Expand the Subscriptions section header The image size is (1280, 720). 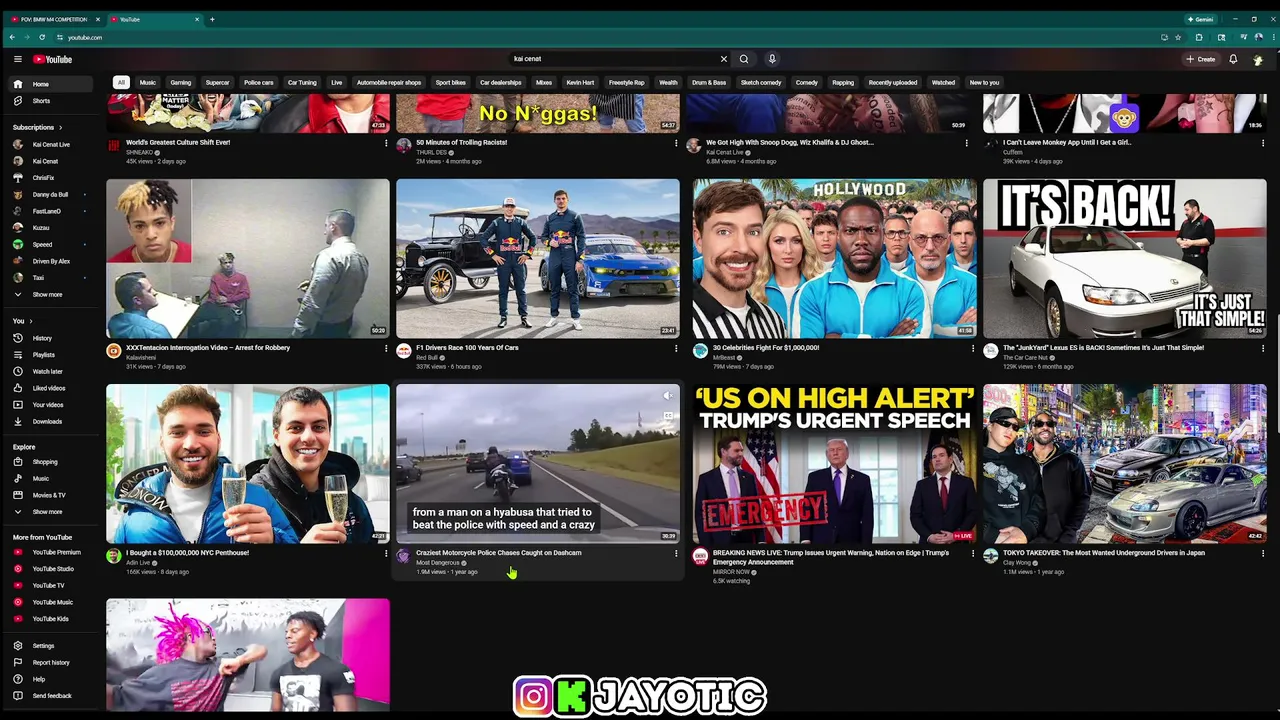37,127
